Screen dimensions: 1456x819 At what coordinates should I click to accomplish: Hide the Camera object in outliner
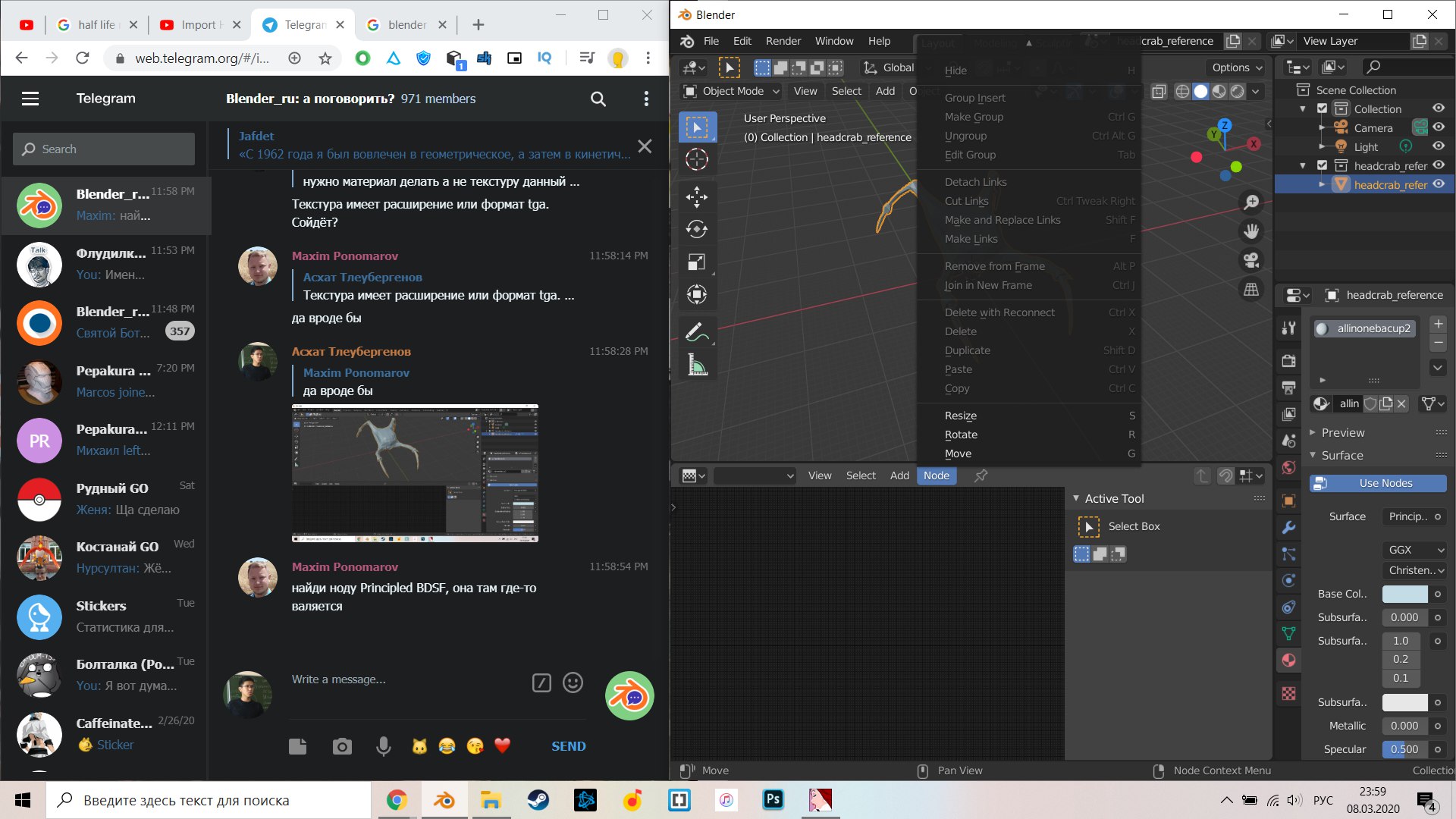click(x=1439, y=127)
